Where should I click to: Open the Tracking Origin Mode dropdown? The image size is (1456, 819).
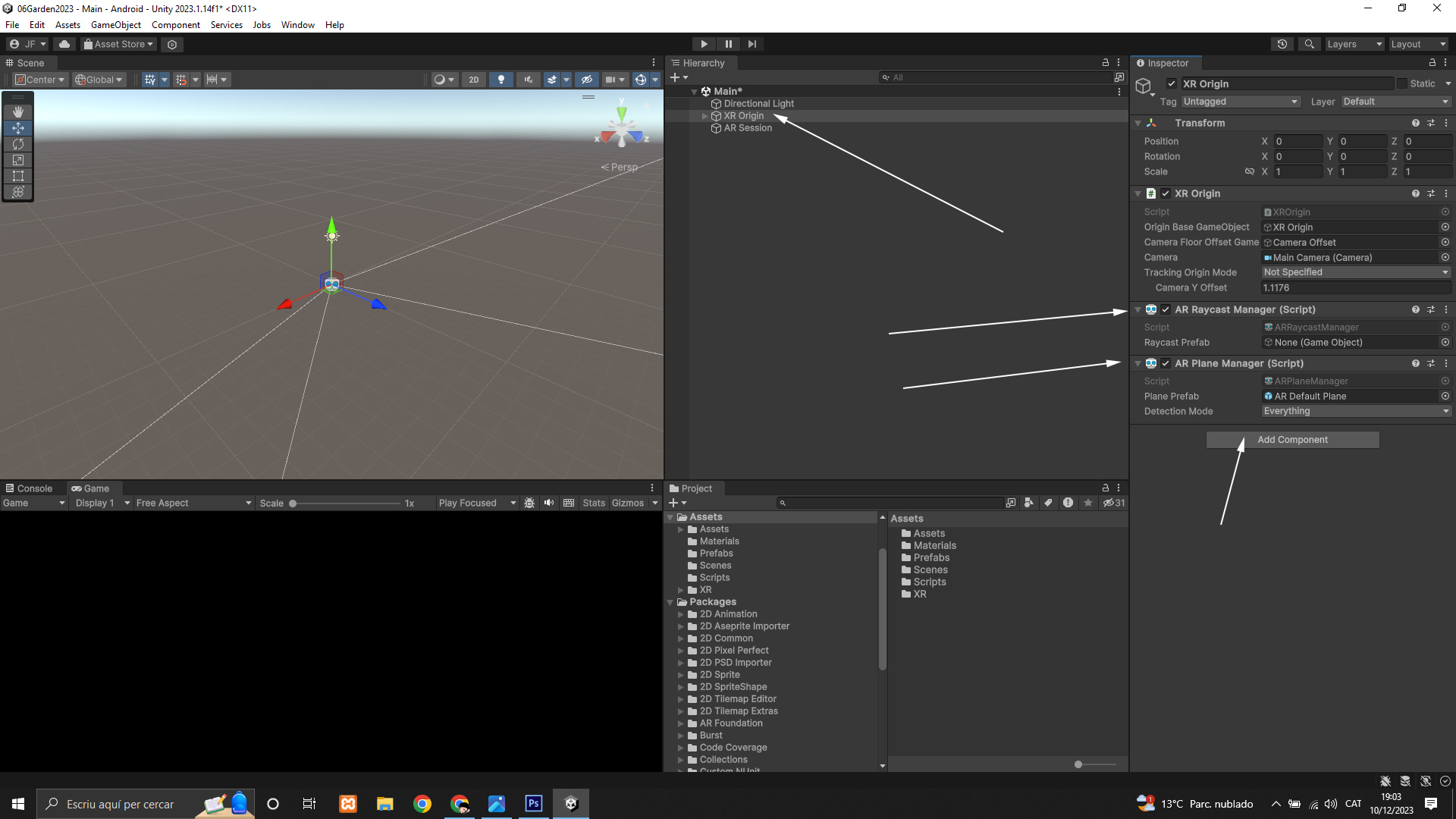coord(1355,272)
